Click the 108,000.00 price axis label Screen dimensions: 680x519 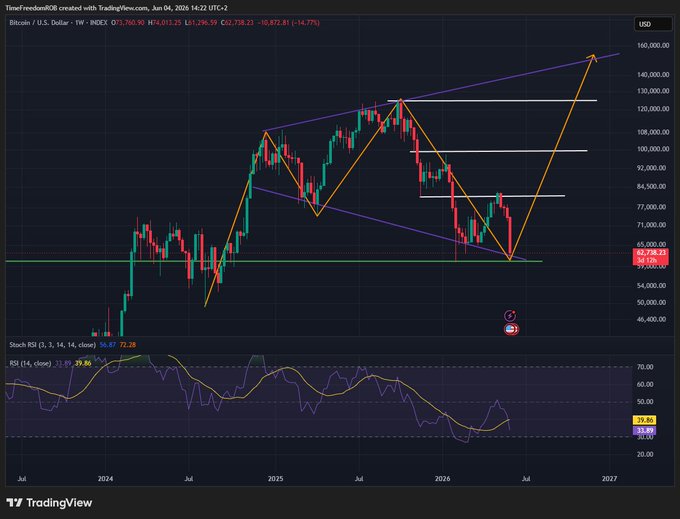click(x=653, y=132)
